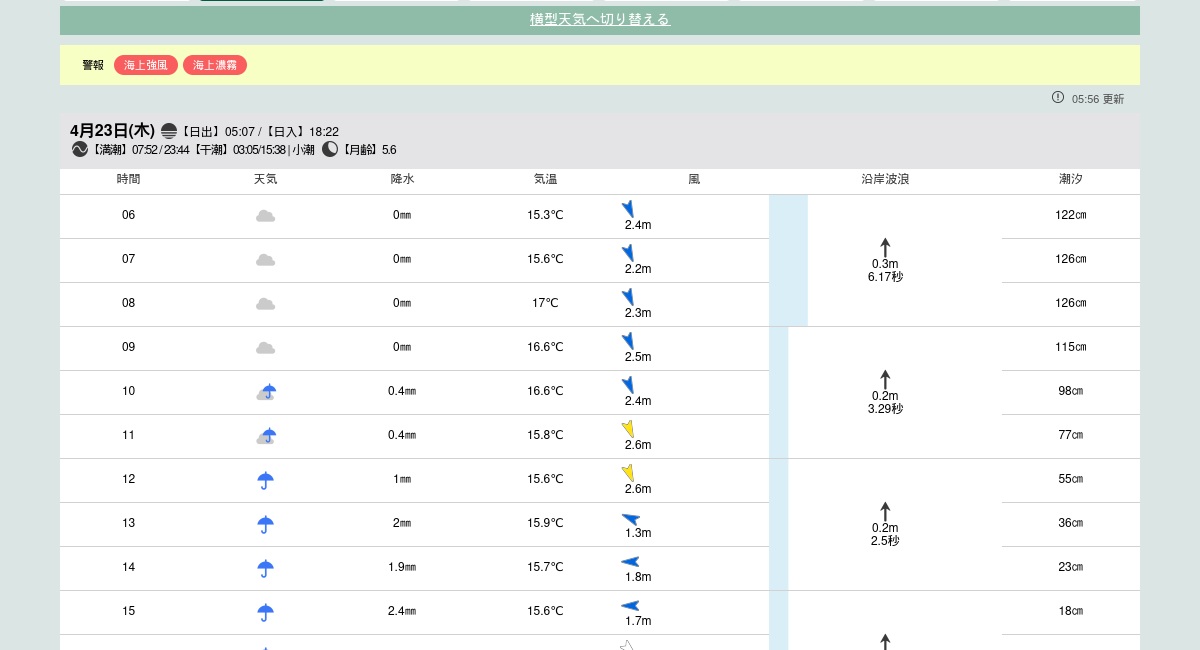Click the 警報 label

[x=93, y=65]
